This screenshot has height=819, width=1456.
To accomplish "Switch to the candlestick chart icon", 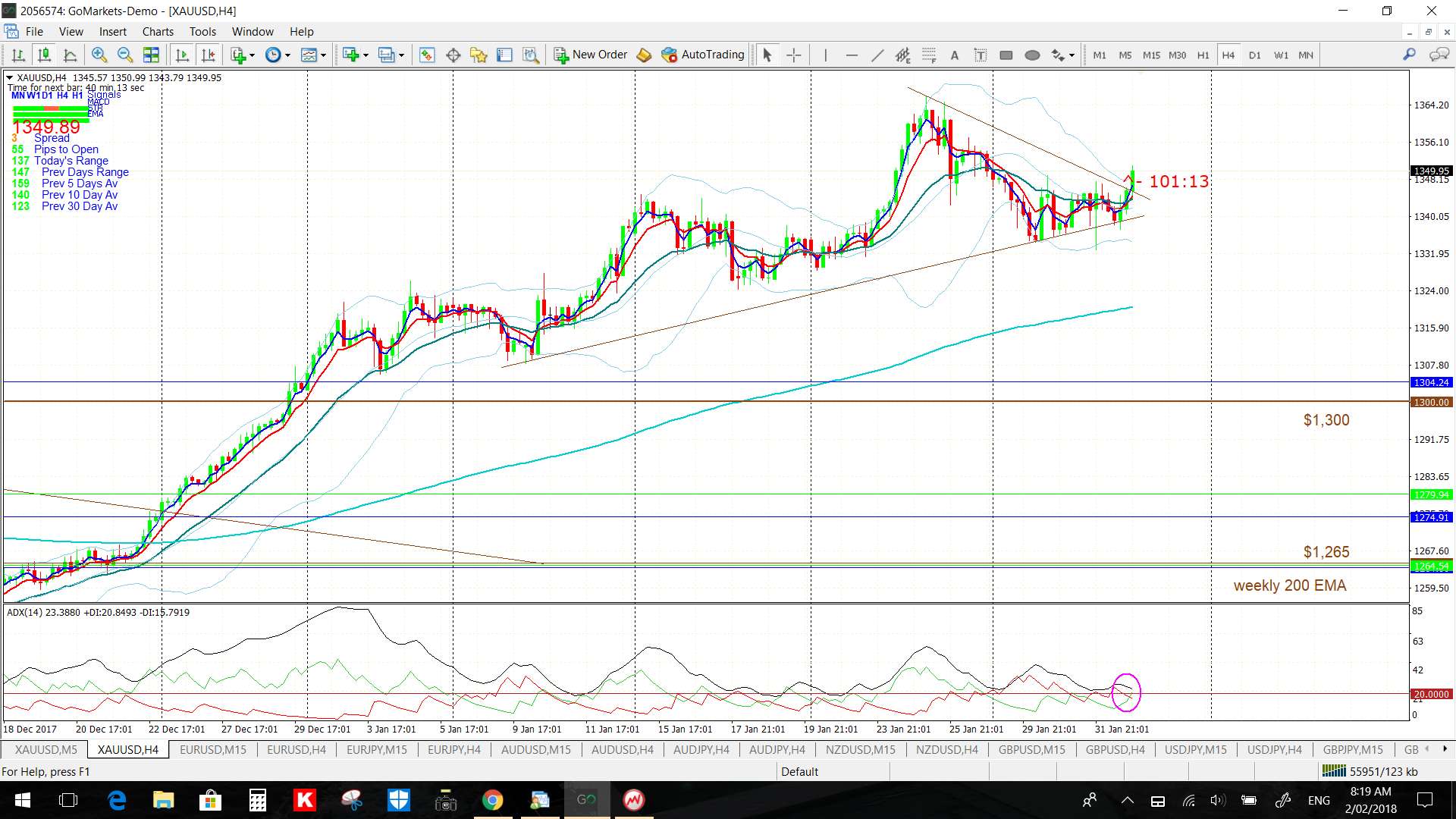I will click(44, 55).
